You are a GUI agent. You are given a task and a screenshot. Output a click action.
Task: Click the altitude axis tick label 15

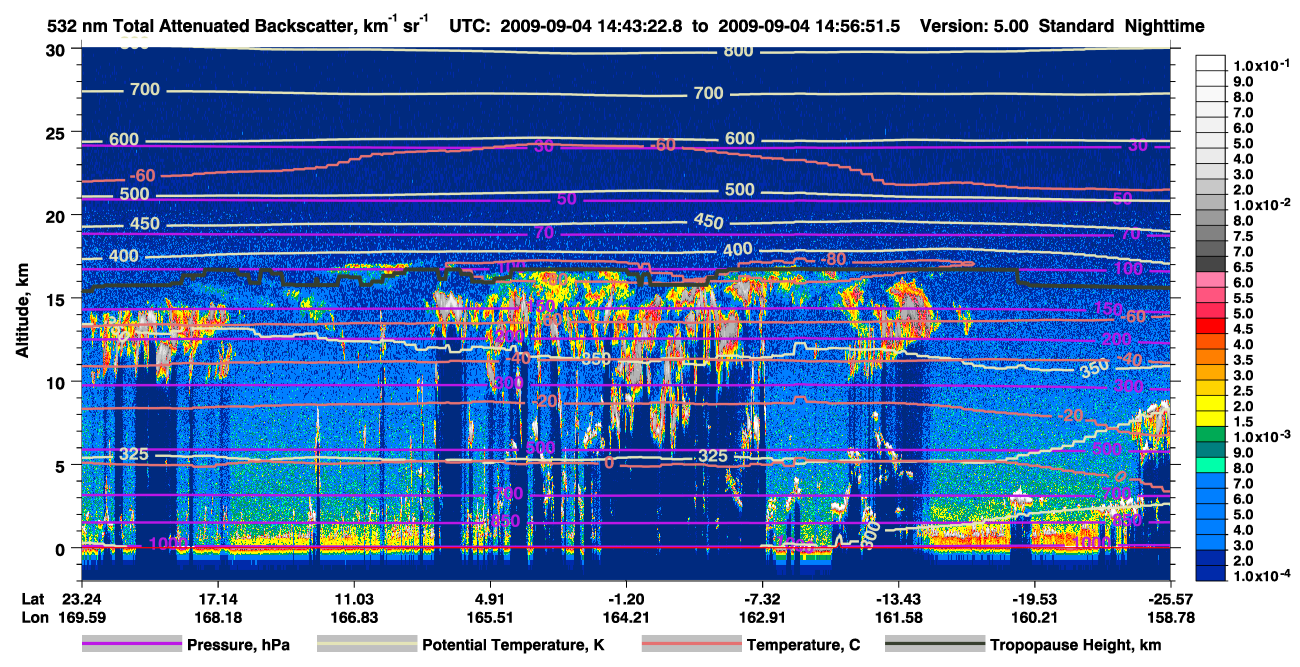click(x=58, y=299)
